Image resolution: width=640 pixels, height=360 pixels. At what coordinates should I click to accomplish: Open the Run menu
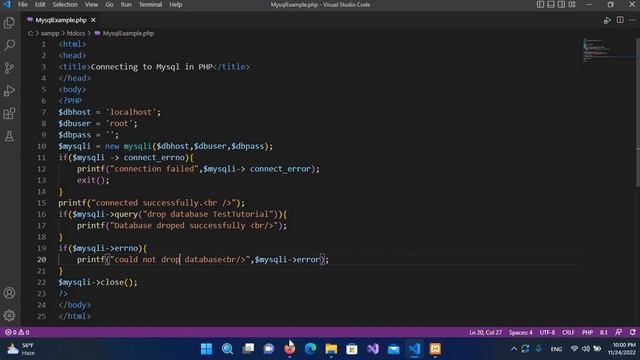(x=126, y=4)
